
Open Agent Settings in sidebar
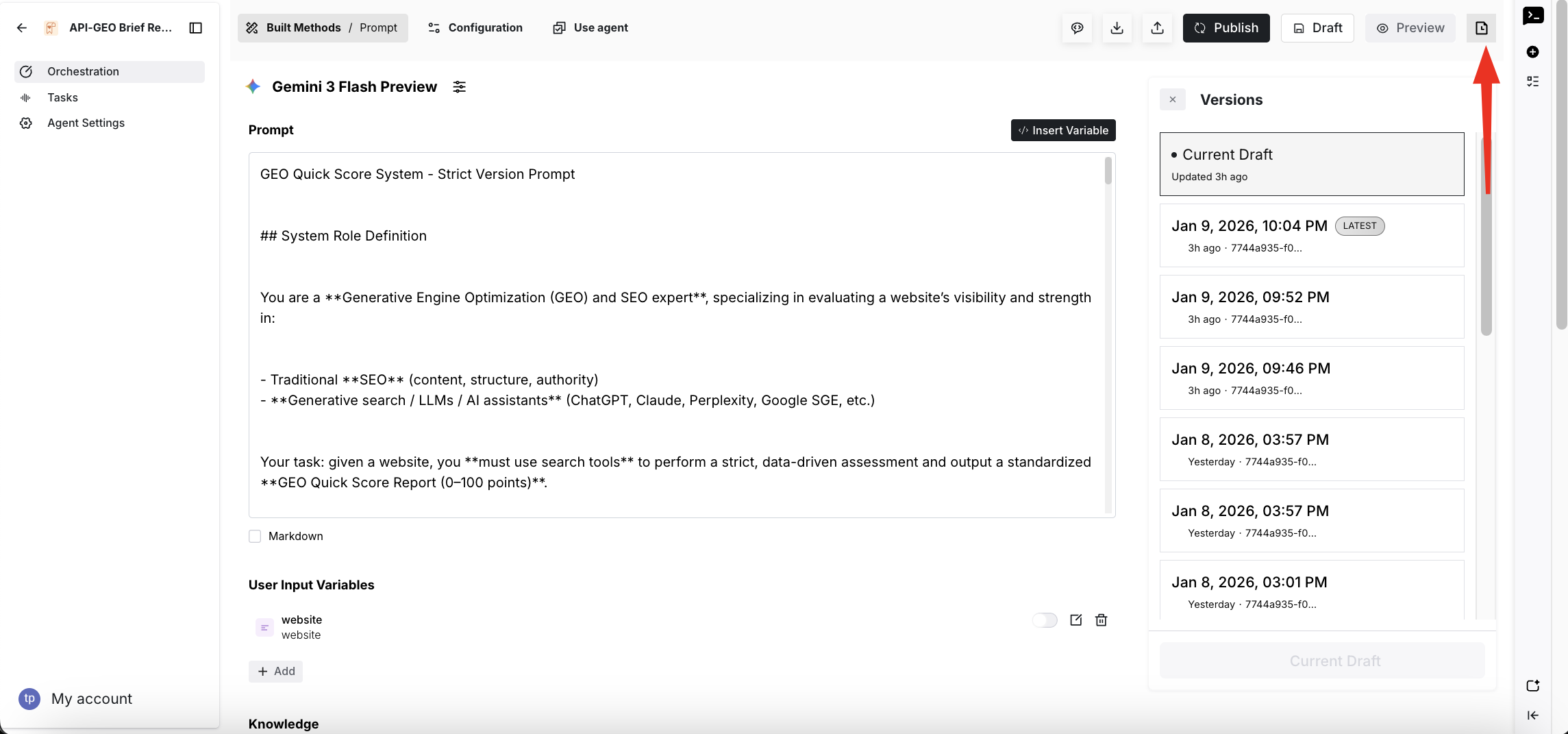86,123
